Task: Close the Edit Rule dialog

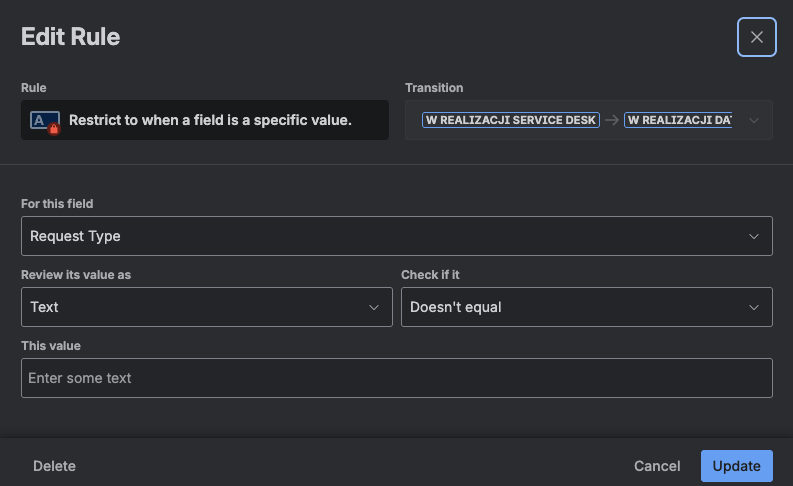Action: pos(756,37)
